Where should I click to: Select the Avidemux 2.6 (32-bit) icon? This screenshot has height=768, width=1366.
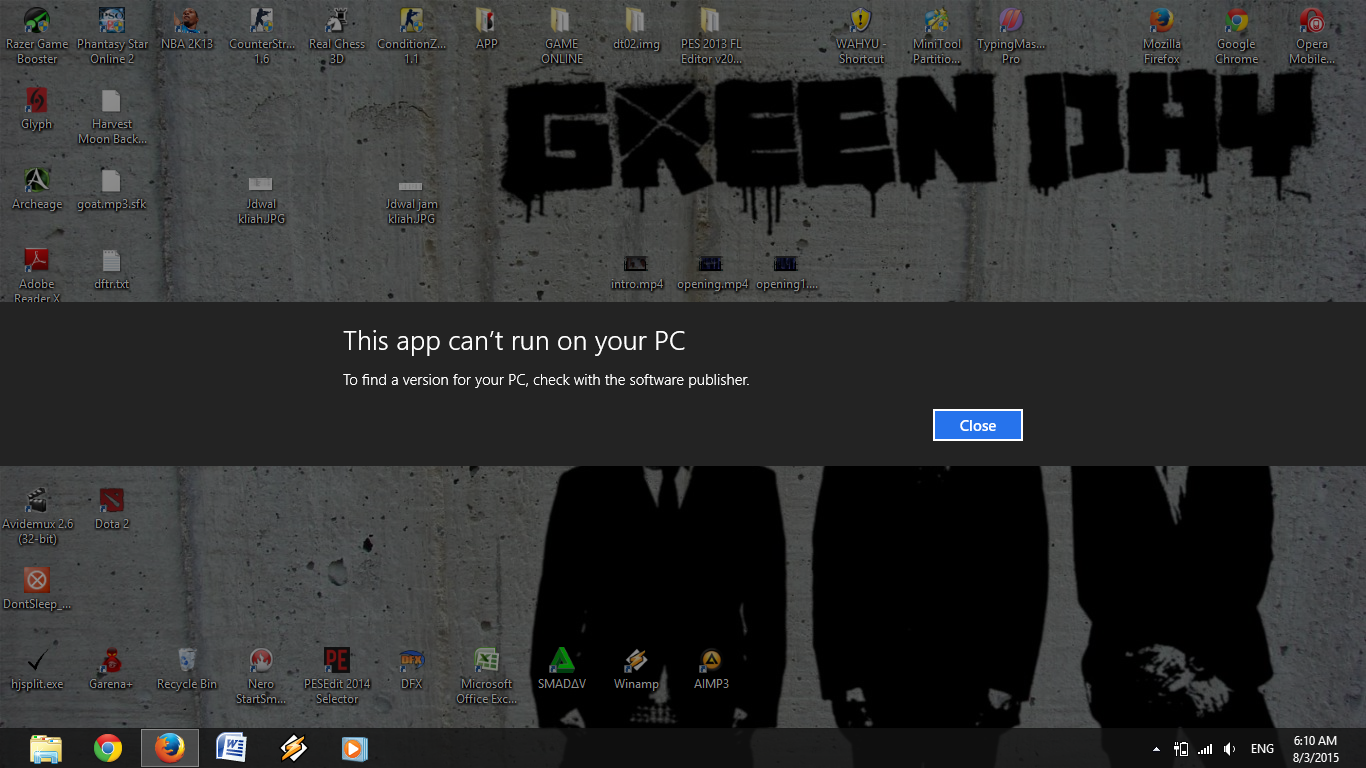[x=37, y=516]
